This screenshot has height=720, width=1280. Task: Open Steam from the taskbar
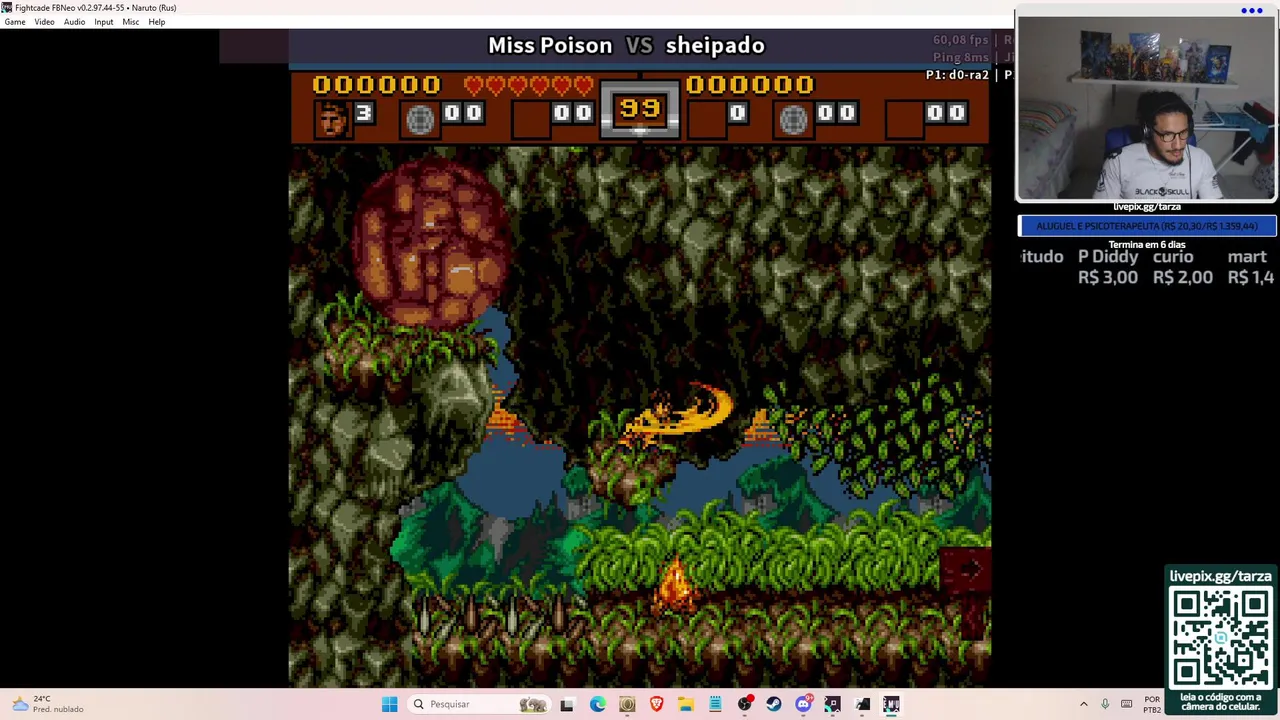pyautogui.click(x=774, y=704)
